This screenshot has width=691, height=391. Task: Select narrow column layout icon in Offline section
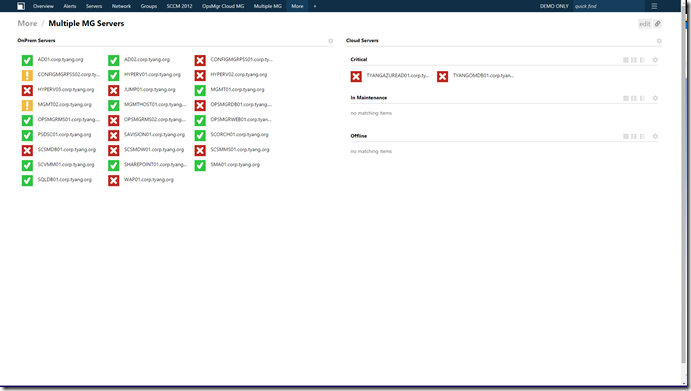pyautogui.click(x=642, y=137)
